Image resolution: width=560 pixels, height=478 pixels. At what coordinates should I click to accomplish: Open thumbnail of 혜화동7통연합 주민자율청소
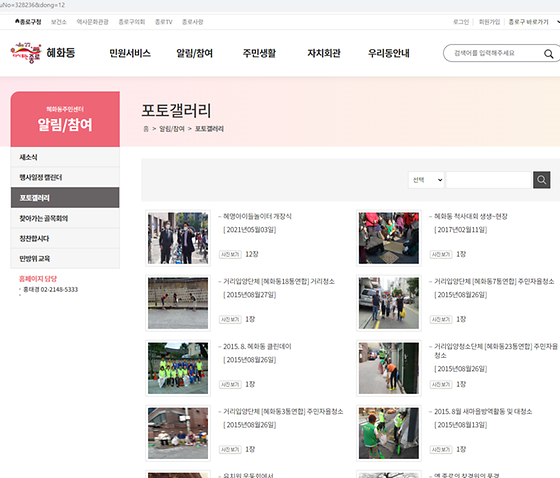coord(389,303)
